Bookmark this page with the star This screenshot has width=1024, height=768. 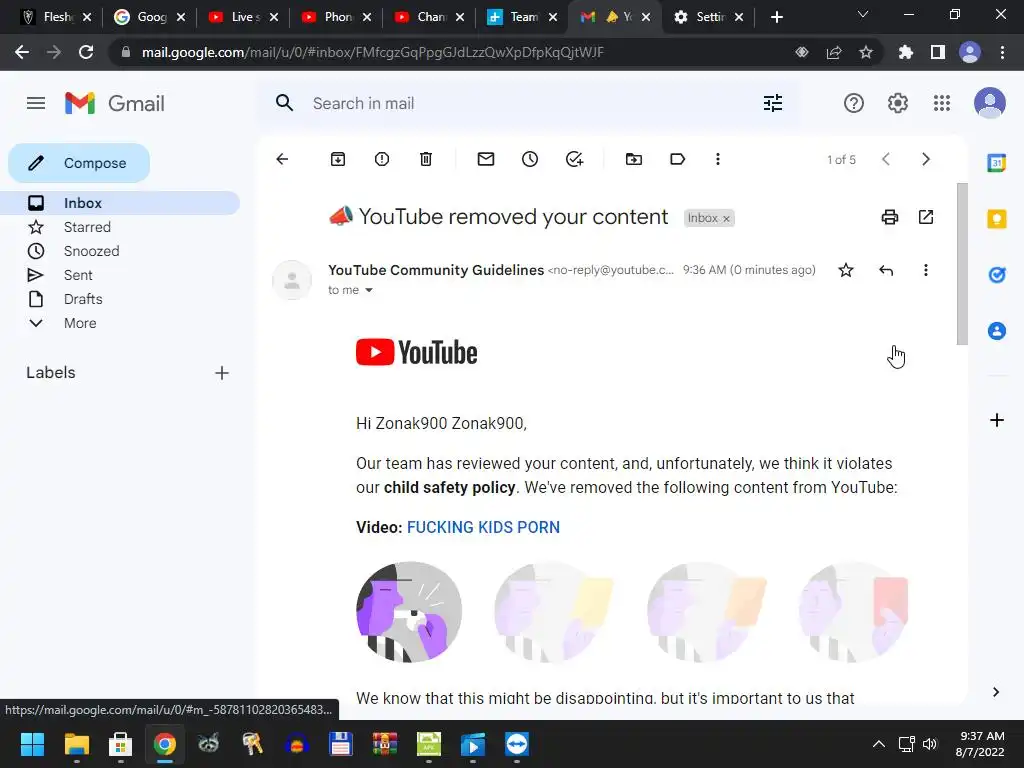(x=866, y=52)
